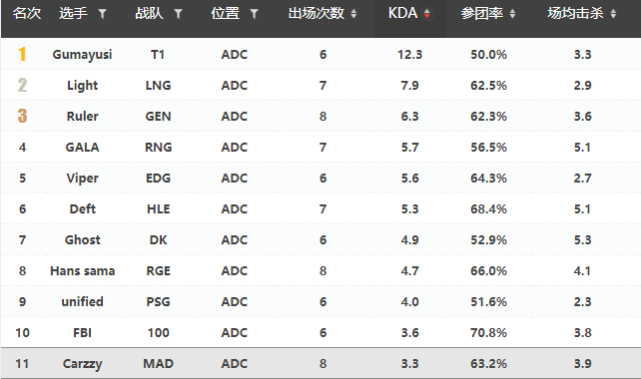Open the filter icon next to 选手
This screenshot has height=379, width=641.
tap(102, 14)
